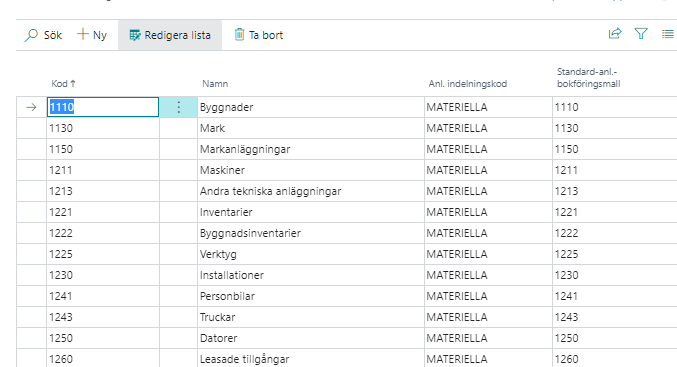Screen dimensions: 677x367
Task: Click the Sök magnifier icon
Action: [x=31, y=35]
